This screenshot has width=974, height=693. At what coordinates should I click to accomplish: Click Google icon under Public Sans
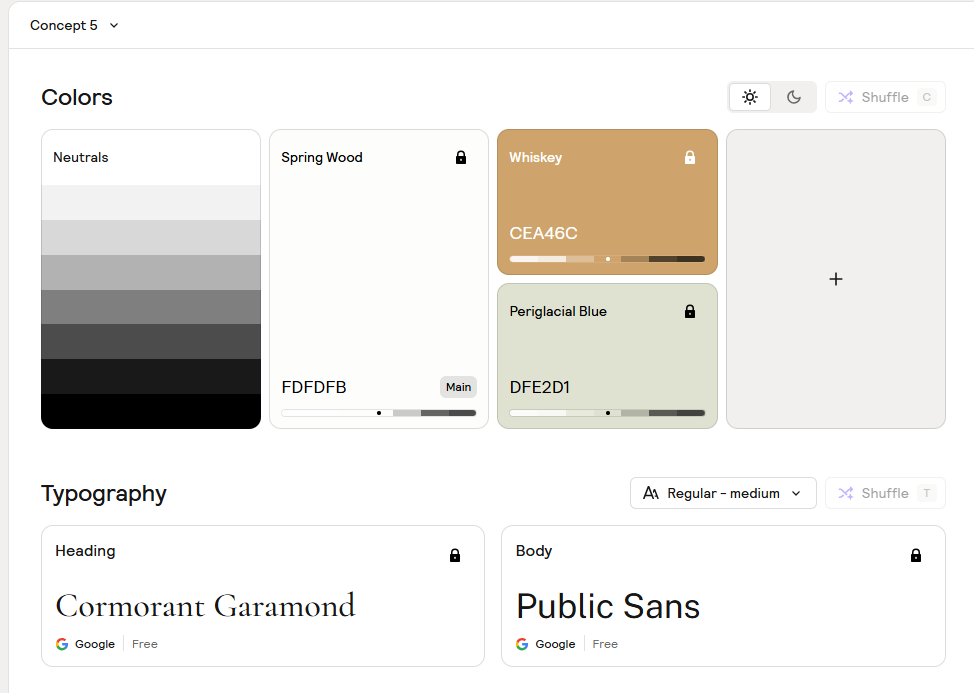522,644
